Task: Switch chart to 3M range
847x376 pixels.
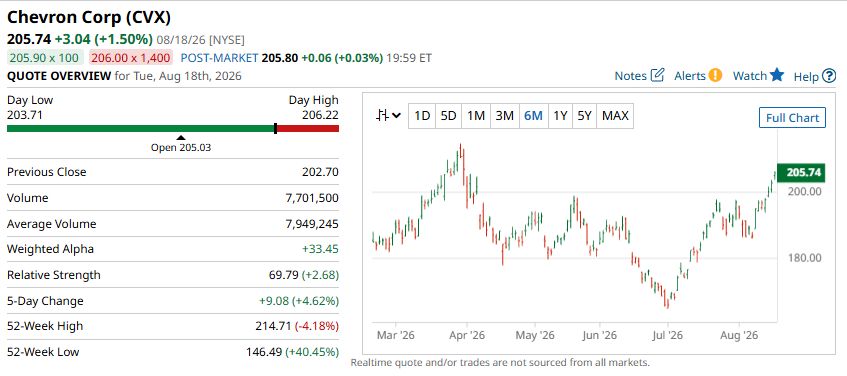Action: point(505,116)
